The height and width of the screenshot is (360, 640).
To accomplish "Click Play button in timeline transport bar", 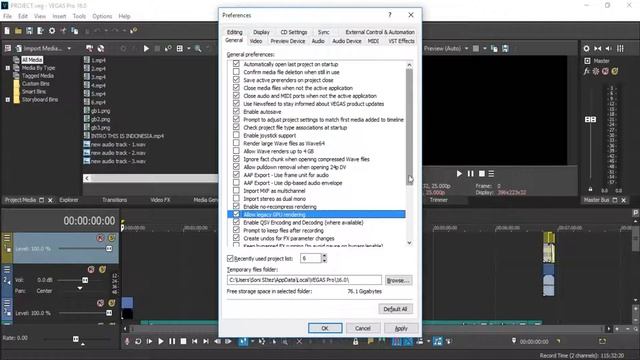I will (161, 341).
